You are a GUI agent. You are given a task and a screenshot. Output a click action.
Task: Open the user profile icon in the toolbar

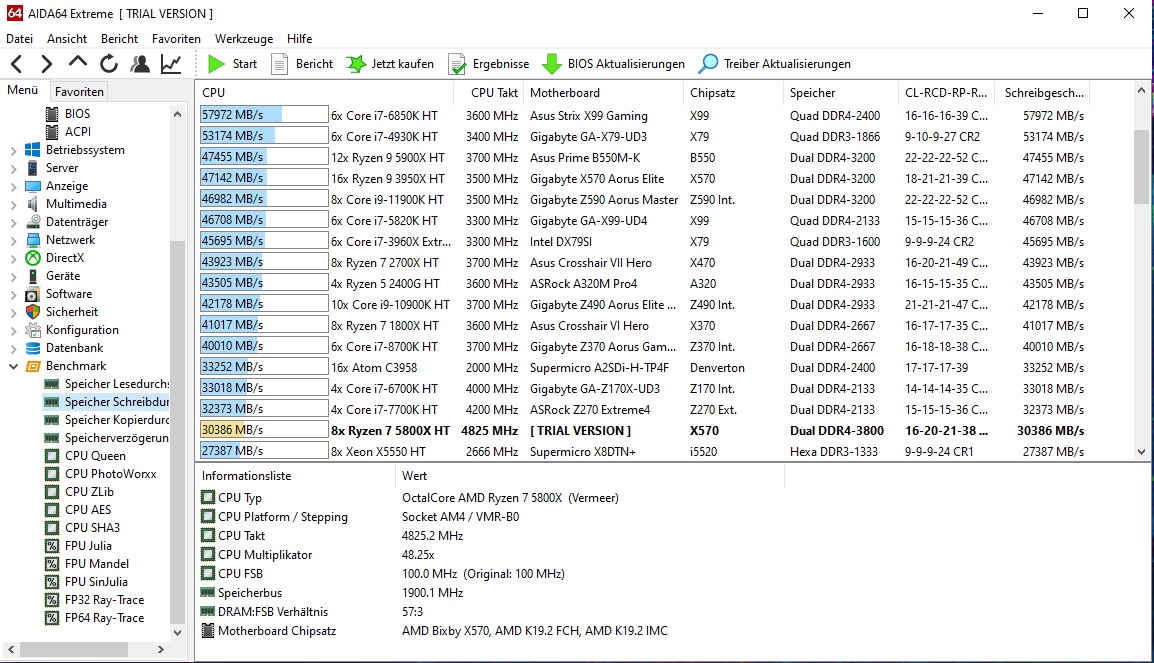point(140,64)
